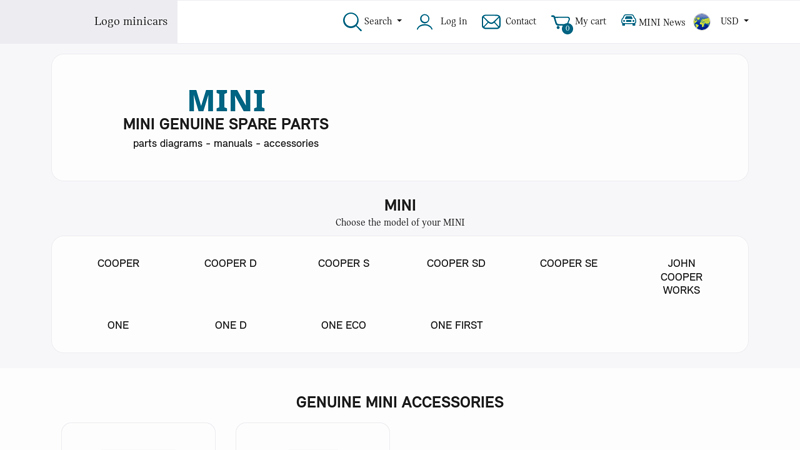Click the Logo minicars home link
Viewport: 800px width, 450px height.
click(x=131, y=21)
